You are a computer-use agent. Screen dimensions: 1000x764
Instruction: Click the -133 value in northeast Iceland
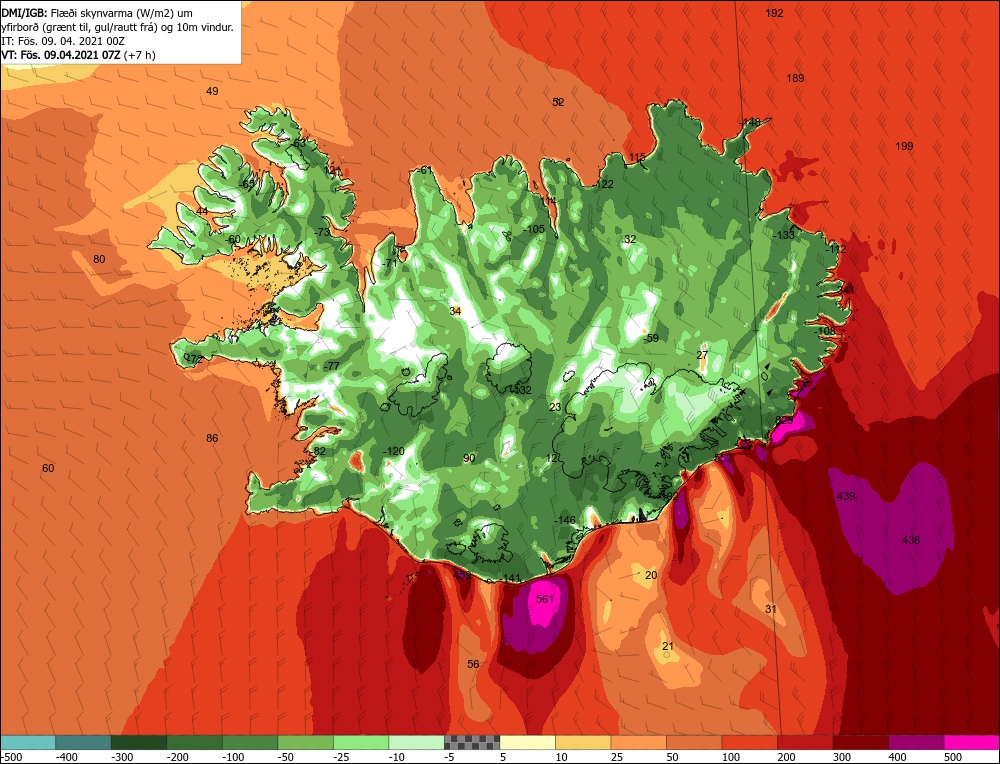click(x=784, y=235)
